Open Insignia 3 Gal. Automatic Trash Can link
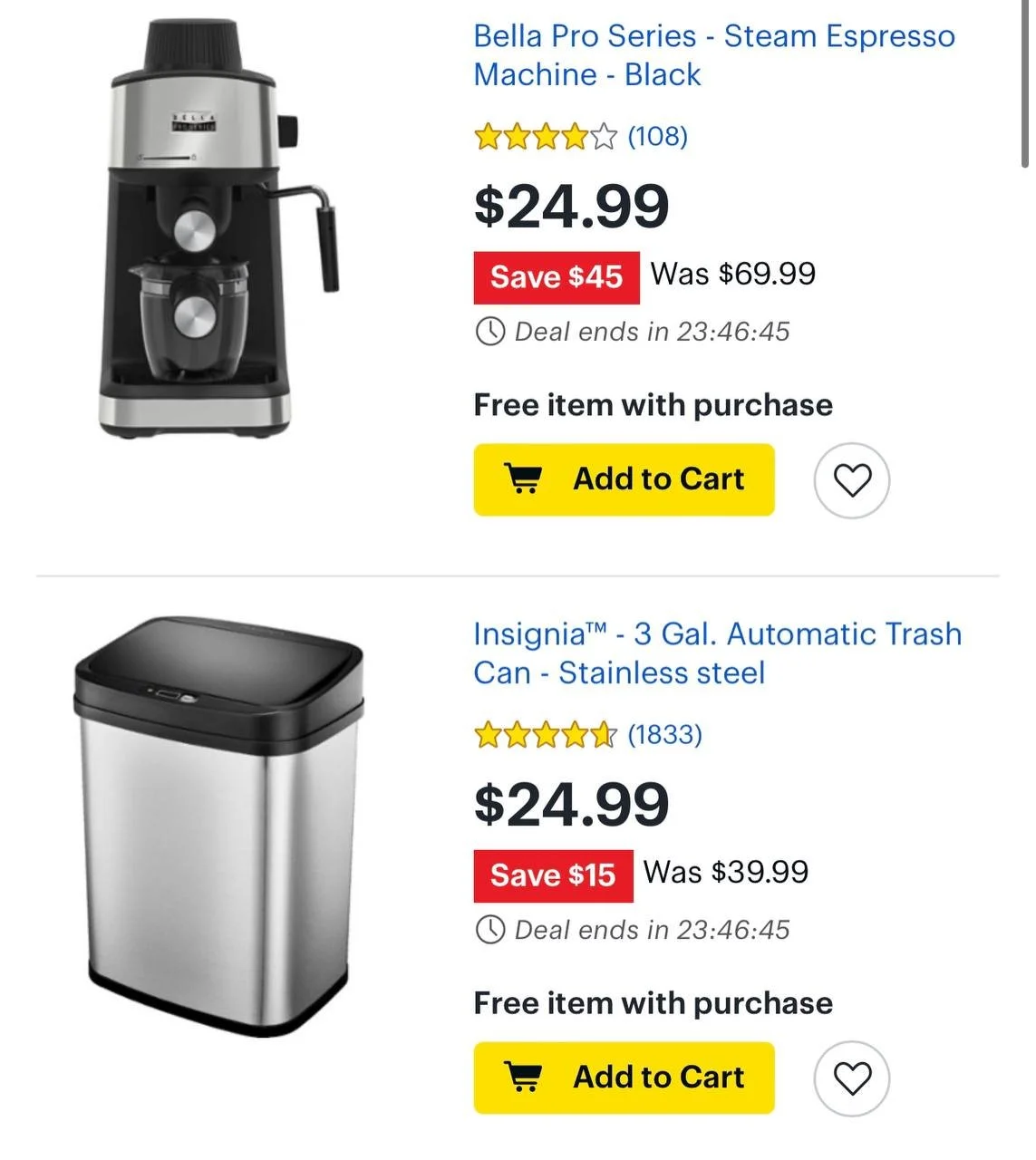The width and height of the screenshot is (1036, 1160). coord(717,653)
